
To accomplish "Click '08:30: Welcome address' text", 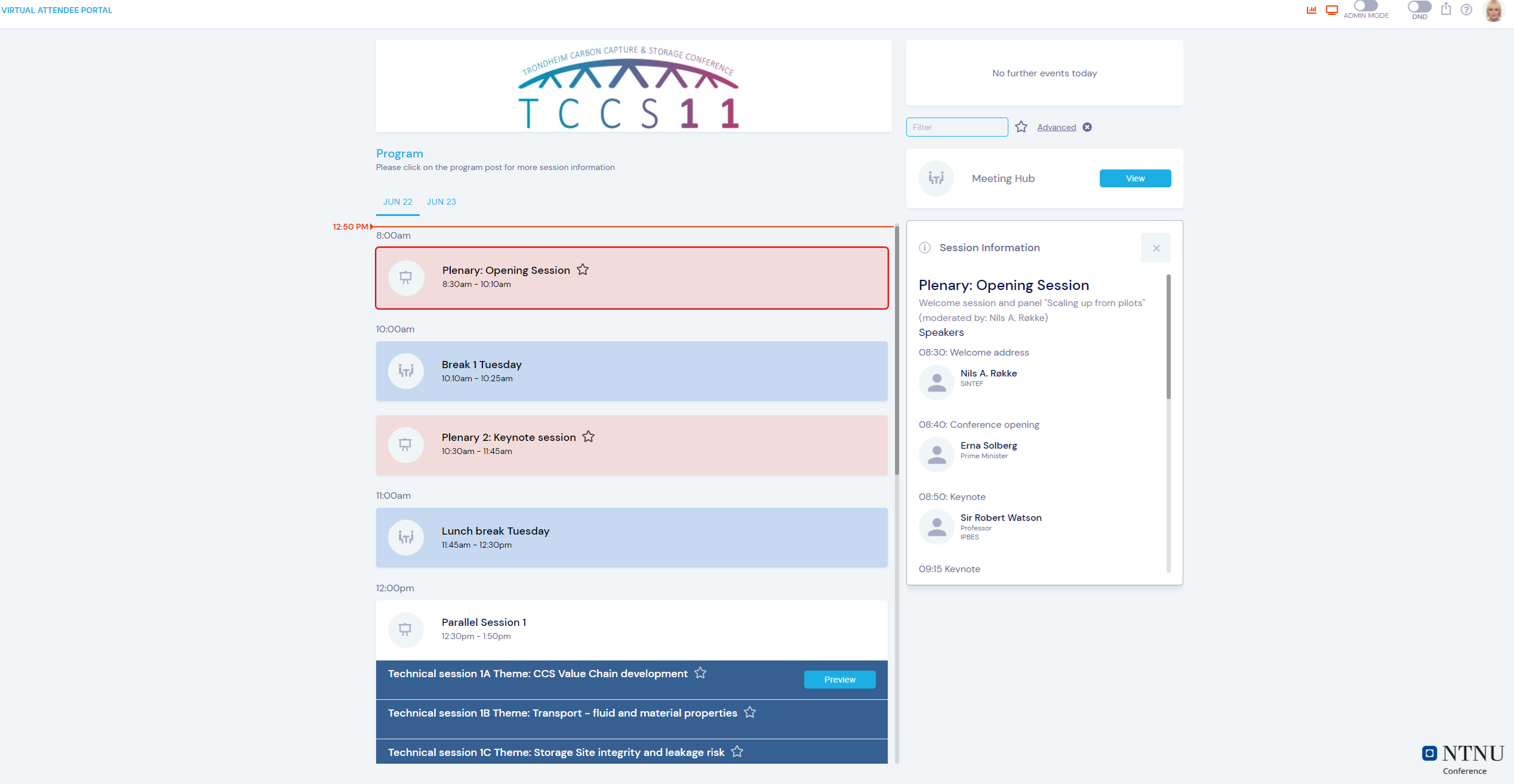I will click(x=974, y=353).
